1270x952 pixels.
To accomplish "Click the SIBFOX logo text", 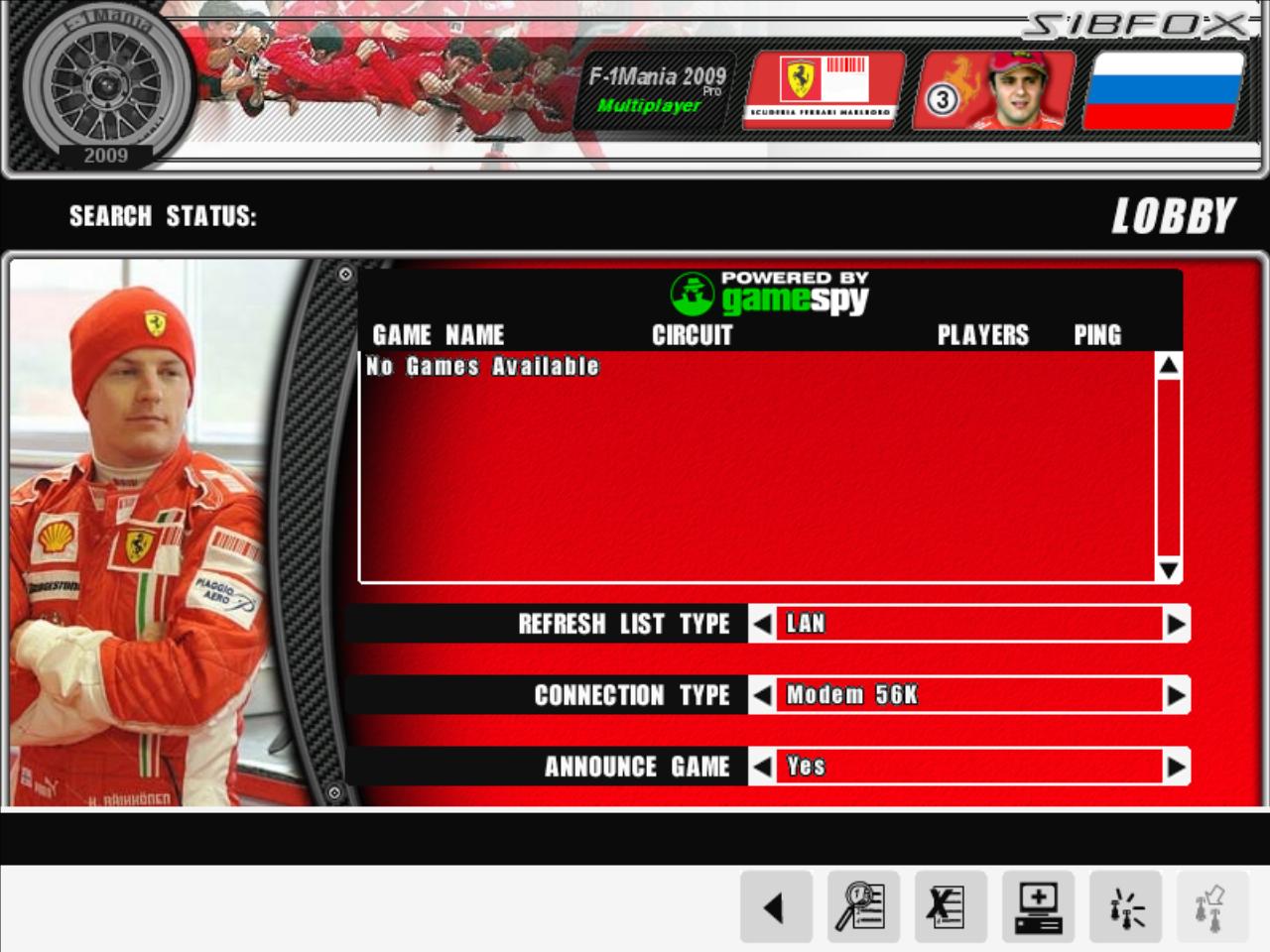I will click(1134, 25).
